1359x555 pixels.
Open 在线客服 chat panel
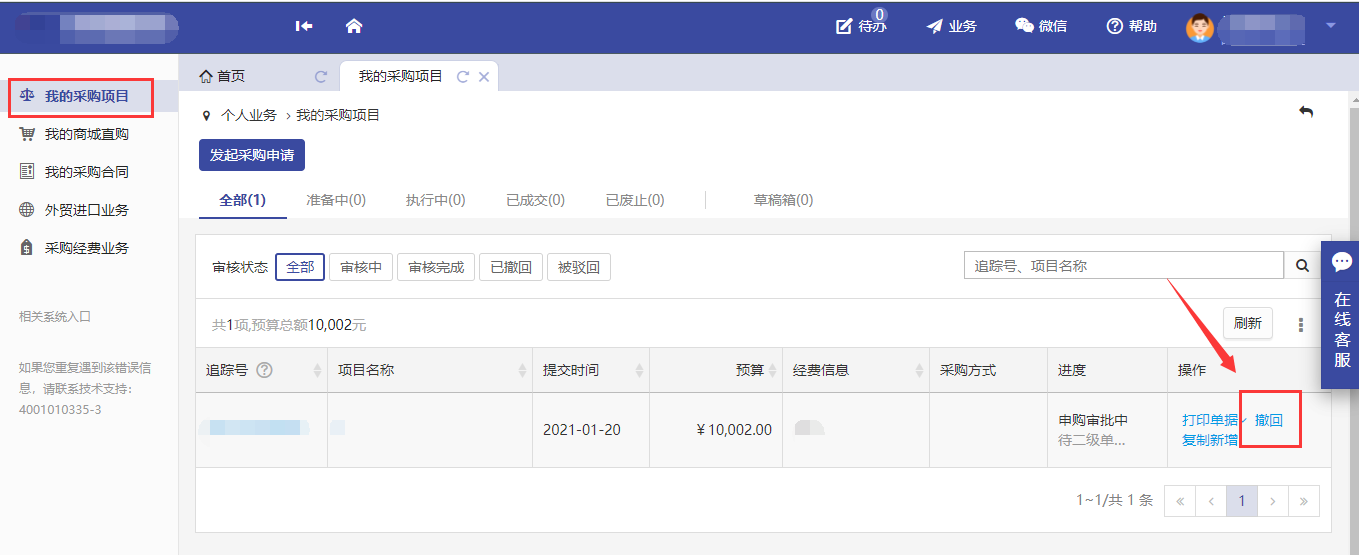1341,314
